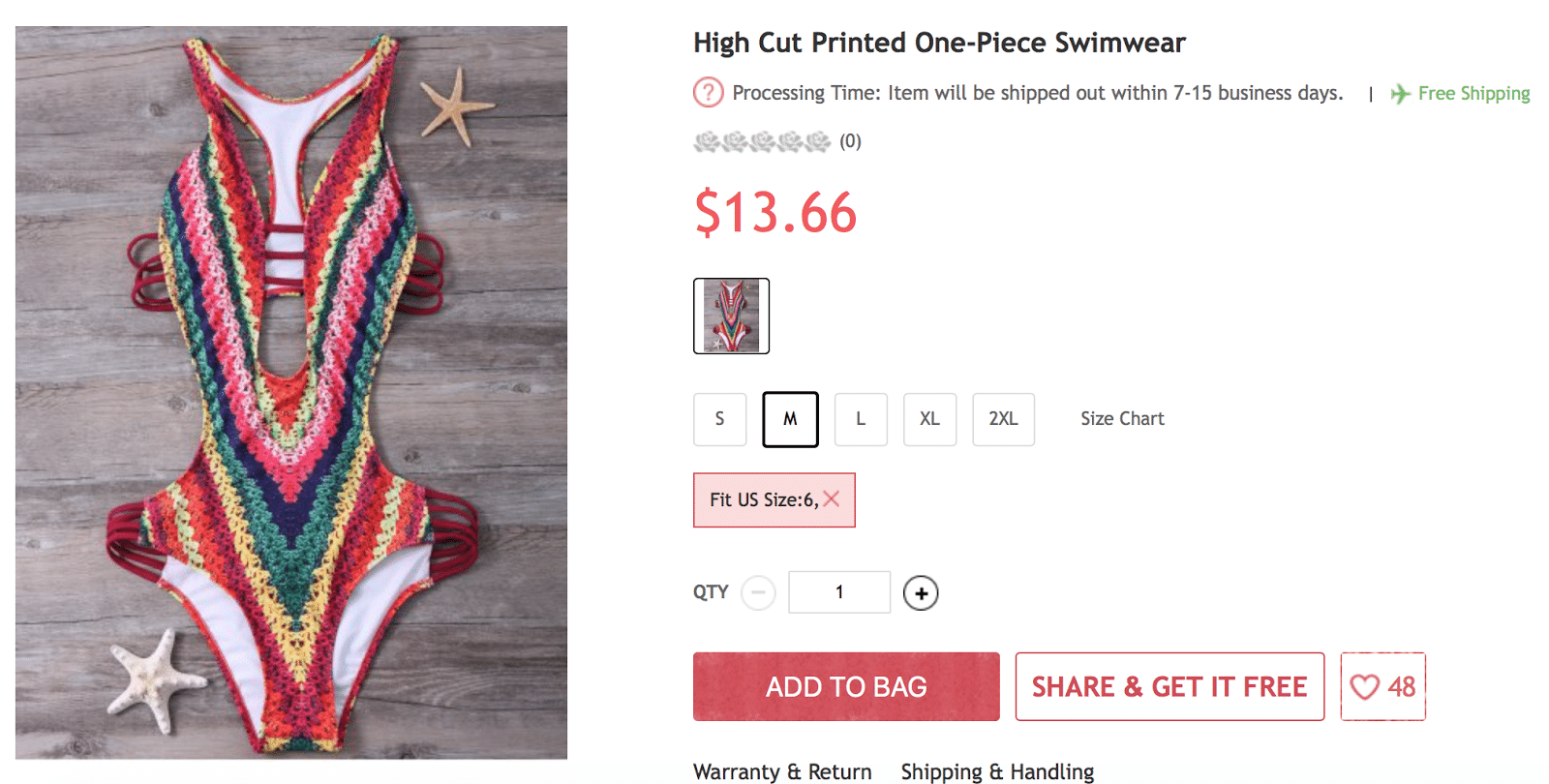Remove the Fit US Size:6 tag
The width and height of the screenshot is (1549, 784).
click(832, 499)
